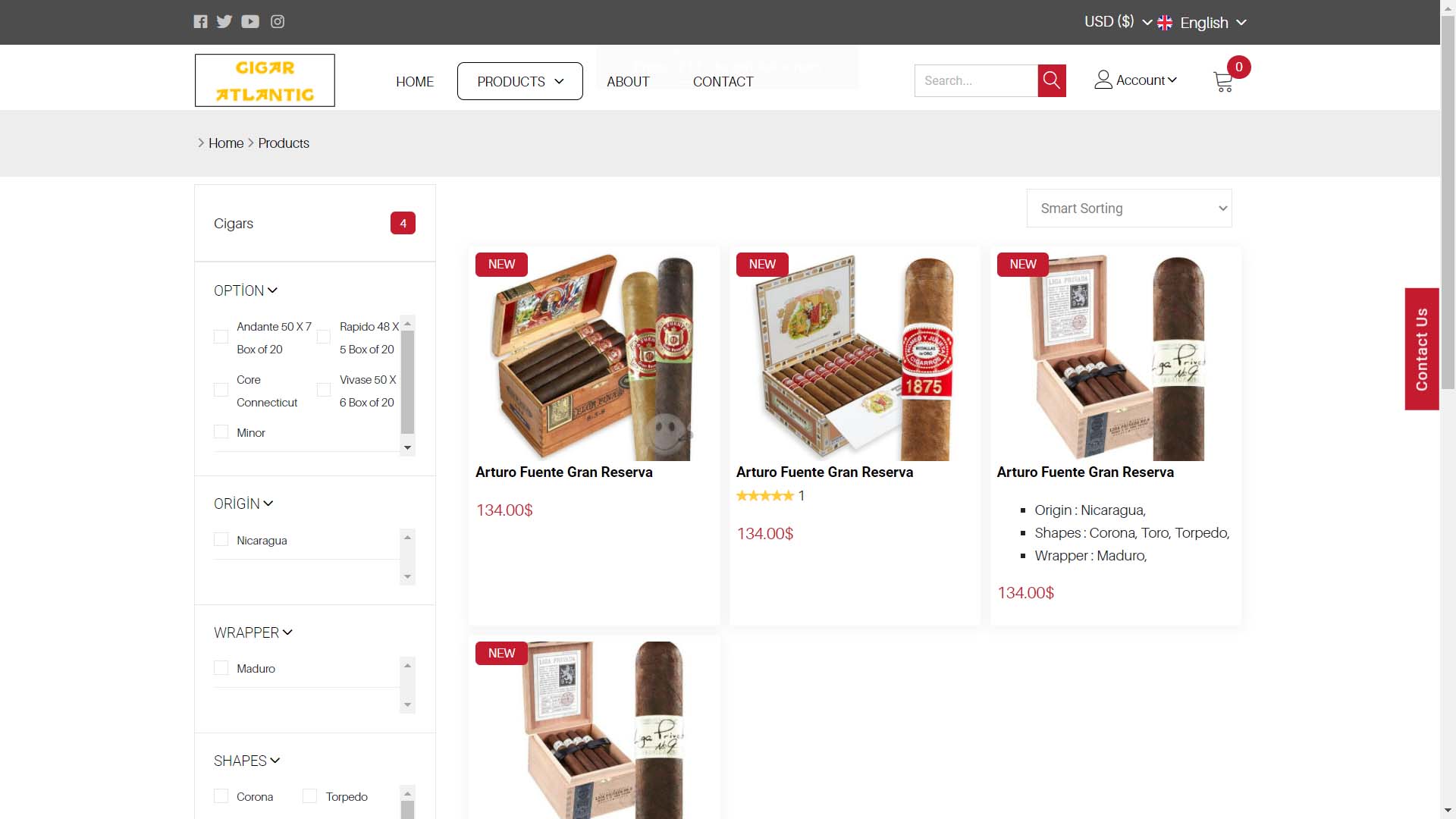This screenshot has width=1456, height=819.
Task: Click the red Contact Us side button
Action: pyautogui.click(x=1422, y=349)
